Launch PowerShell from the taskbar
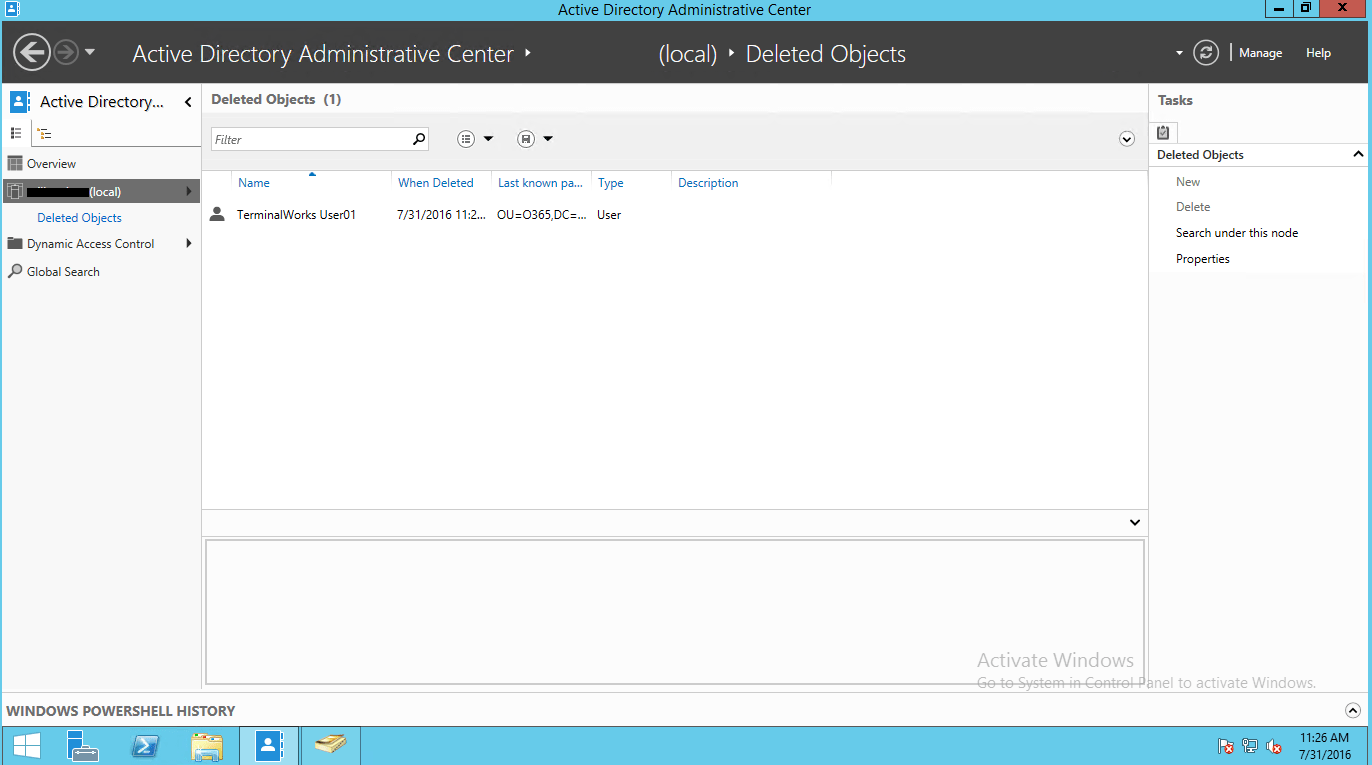 coord(145,745)
